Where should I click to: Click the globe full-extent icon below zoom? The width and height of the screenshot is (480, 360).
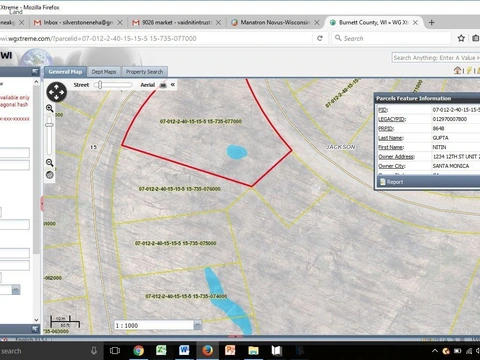(50, 175)
